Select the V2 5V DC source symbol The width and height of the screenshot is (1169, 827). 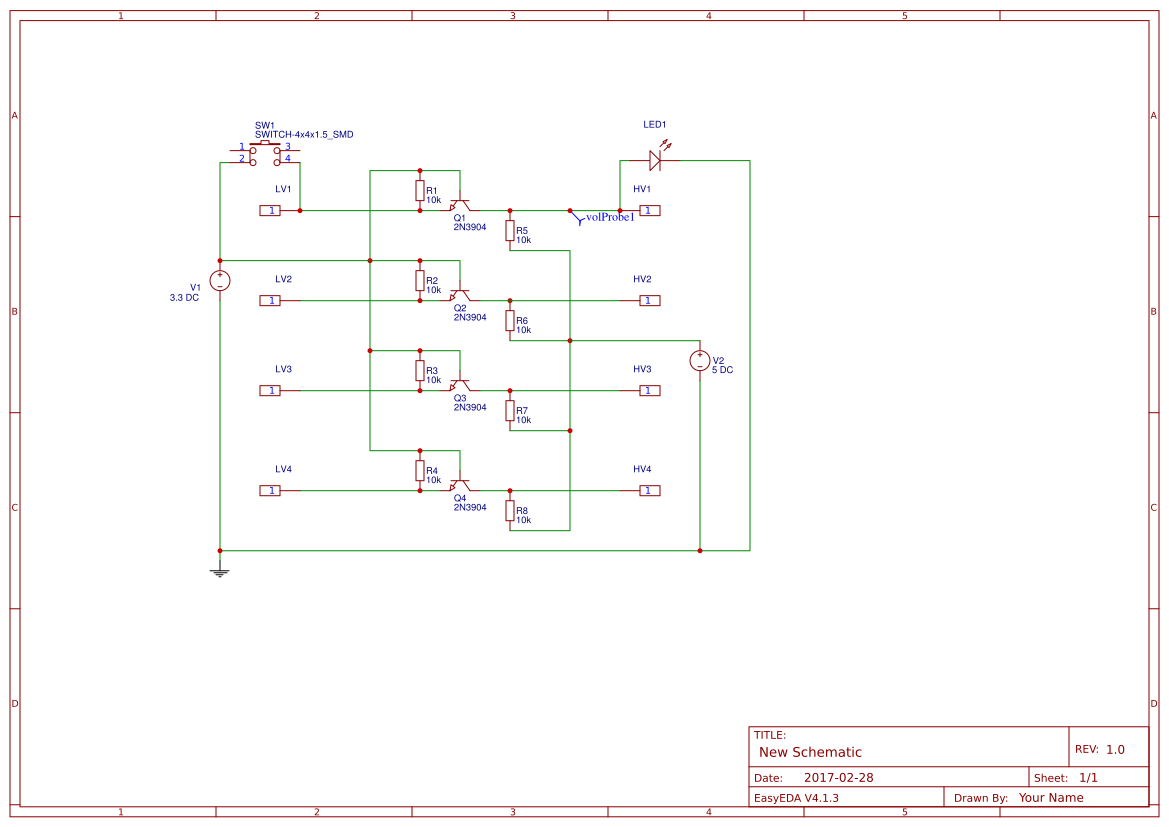(700, 359)
